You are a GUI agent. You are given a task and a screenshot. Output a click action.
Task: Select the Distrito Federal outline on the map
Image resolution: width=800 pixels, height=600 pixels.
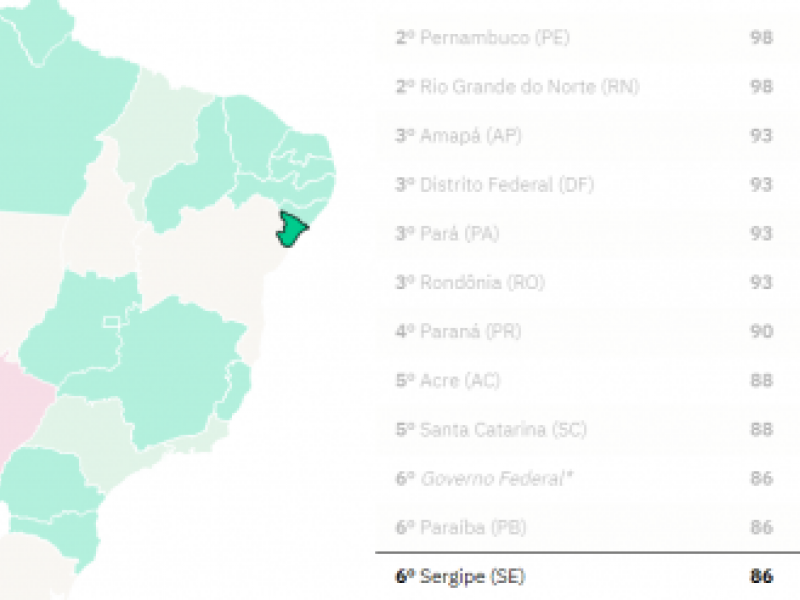click(x=112, y=321)
